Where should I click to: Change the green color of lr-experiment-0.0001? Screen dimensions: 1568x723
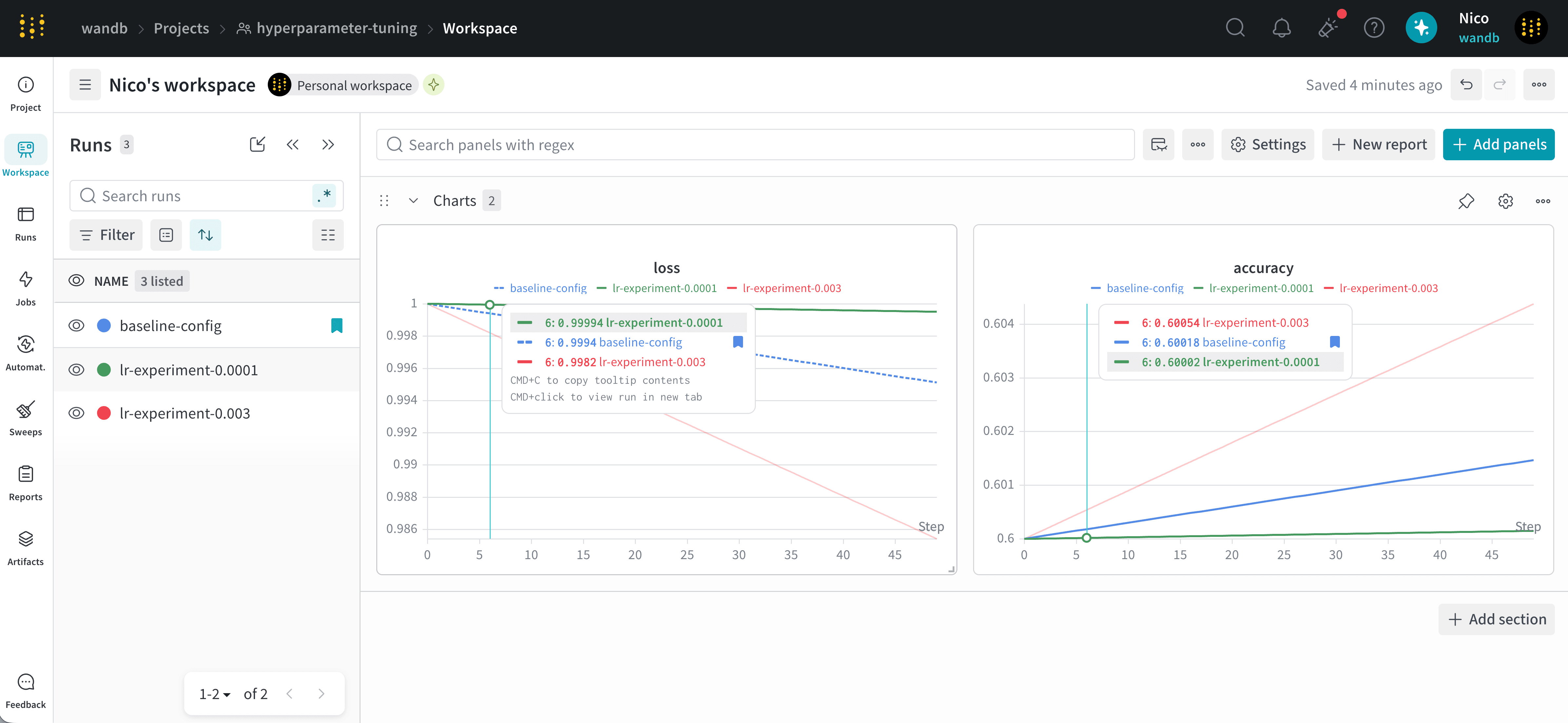[104, 369]
